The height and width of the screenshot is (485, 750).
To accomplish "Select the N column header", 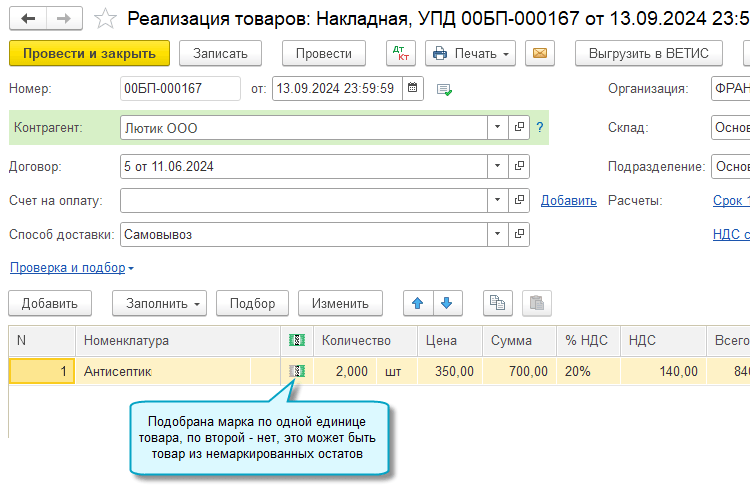I will click(x=42, y=341).
